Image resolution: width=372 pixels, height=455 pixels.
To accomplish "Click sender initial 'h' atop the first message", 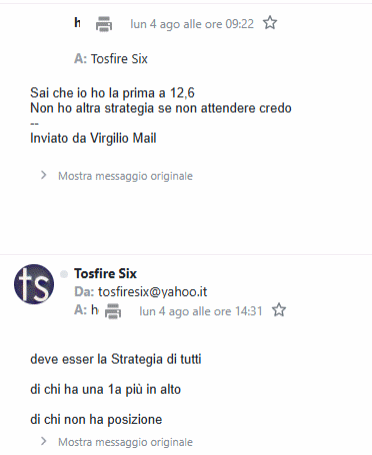I will click(x=77, y=23).
